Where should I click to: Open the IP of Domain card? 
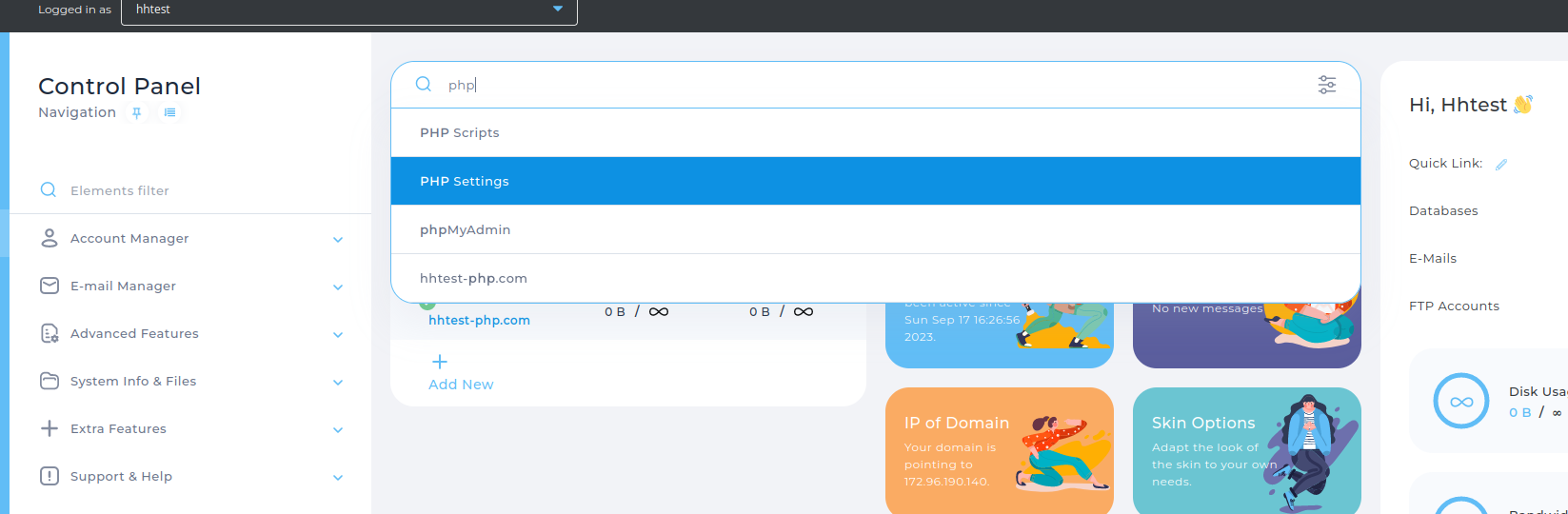[1000, 450]
